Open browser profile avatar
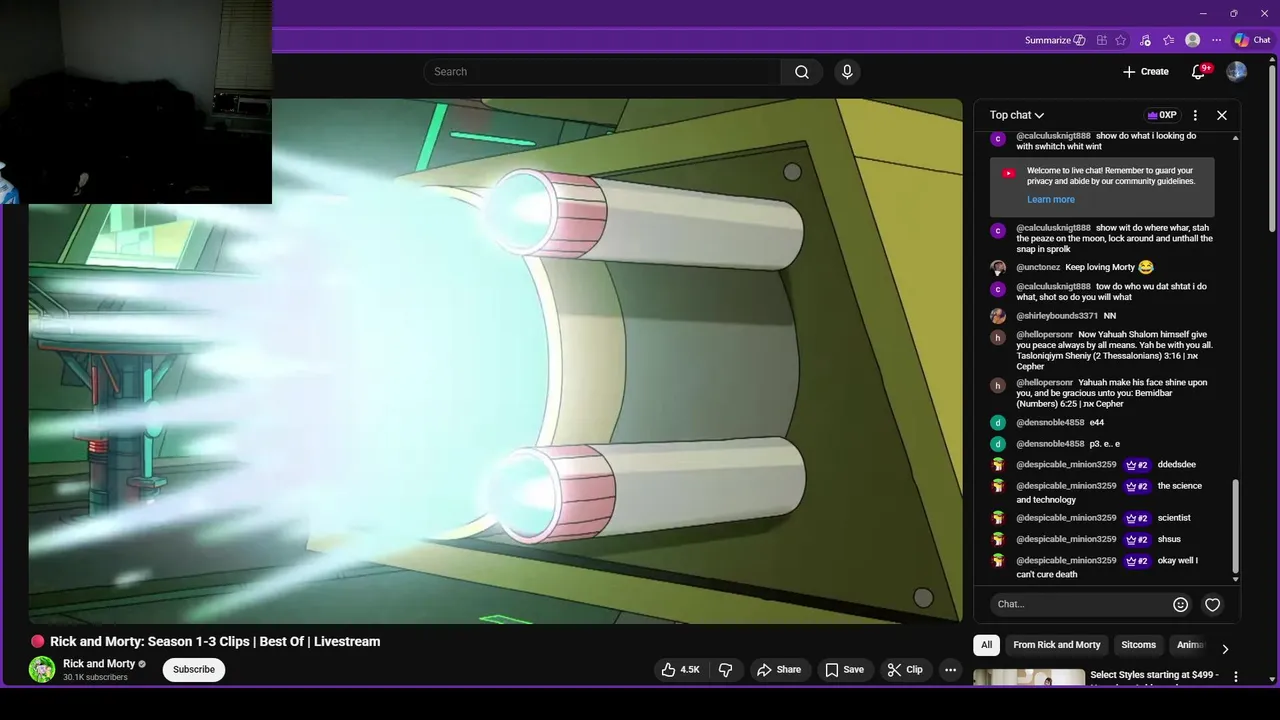The width and height of the screenshot is (1280, 720). [x=1193, y=40]
